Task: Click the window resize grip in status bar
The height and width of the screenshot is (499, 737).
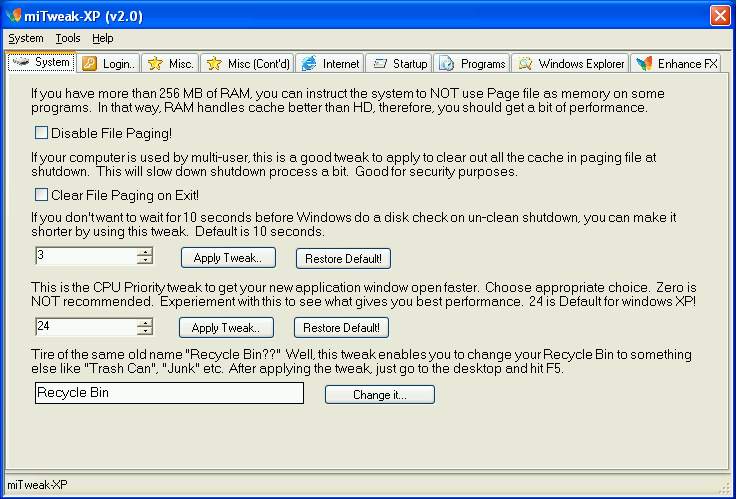Action: (726, 487)
